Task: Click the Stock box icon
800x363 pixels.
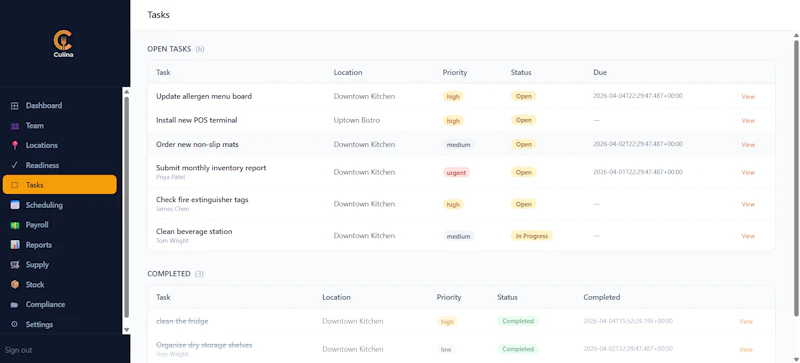Action: [x=14, y=285]
